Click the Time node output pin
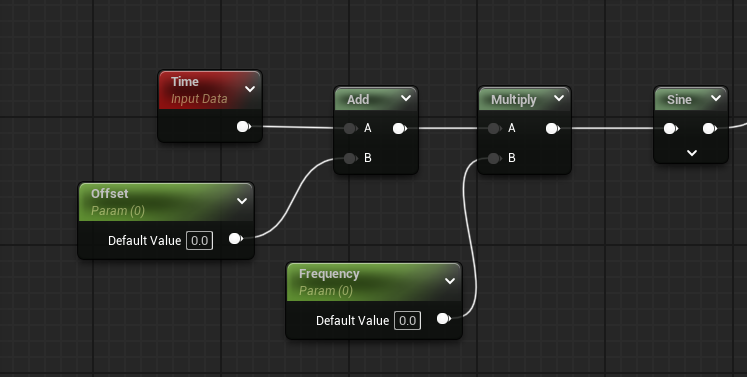The height and width of the screenshot is (377, 747). [x=243, y=127]
